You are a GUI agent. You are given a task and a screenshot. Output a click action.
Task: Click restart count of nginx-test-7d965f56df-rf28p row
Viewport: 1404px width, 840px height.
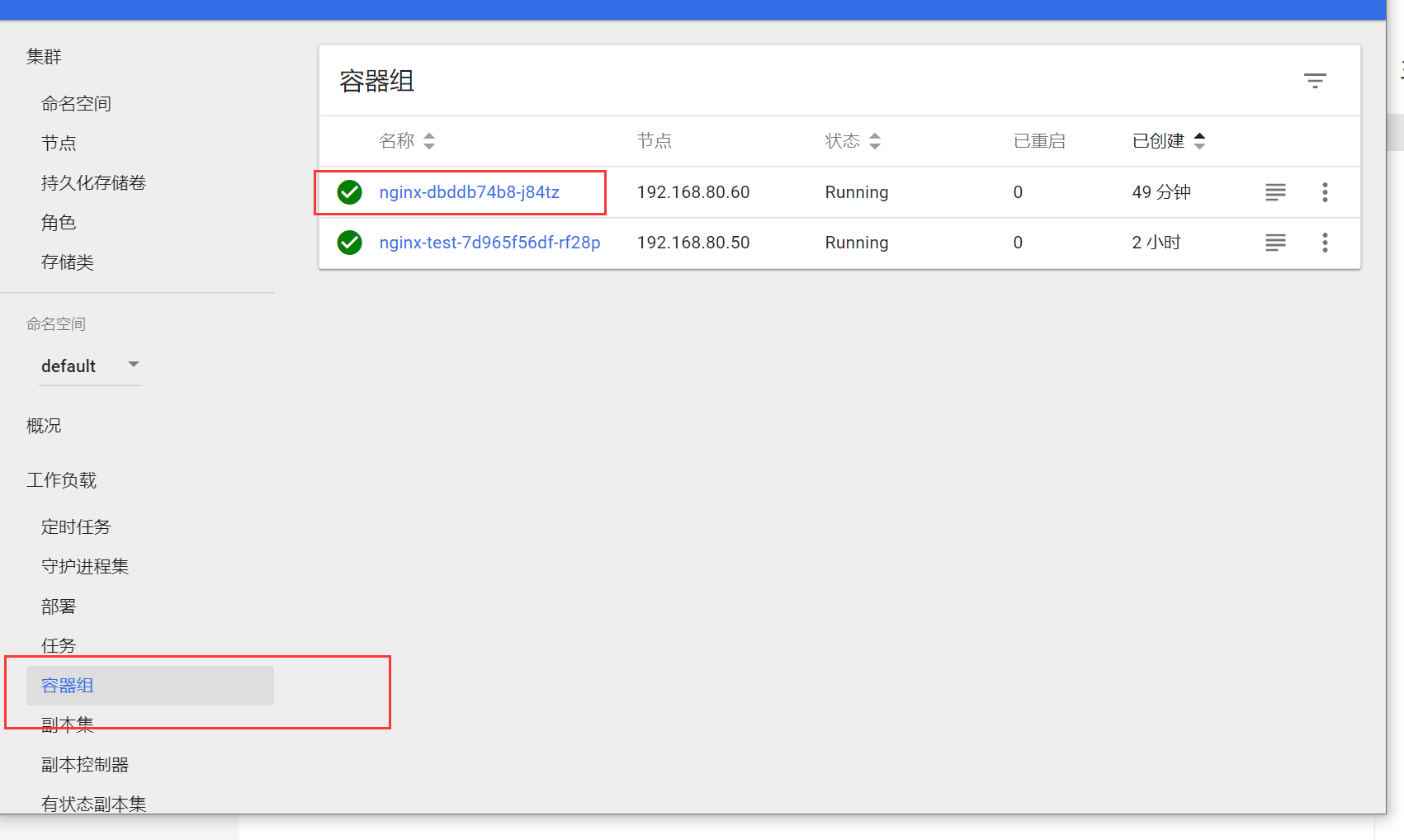pos(1018,243)
